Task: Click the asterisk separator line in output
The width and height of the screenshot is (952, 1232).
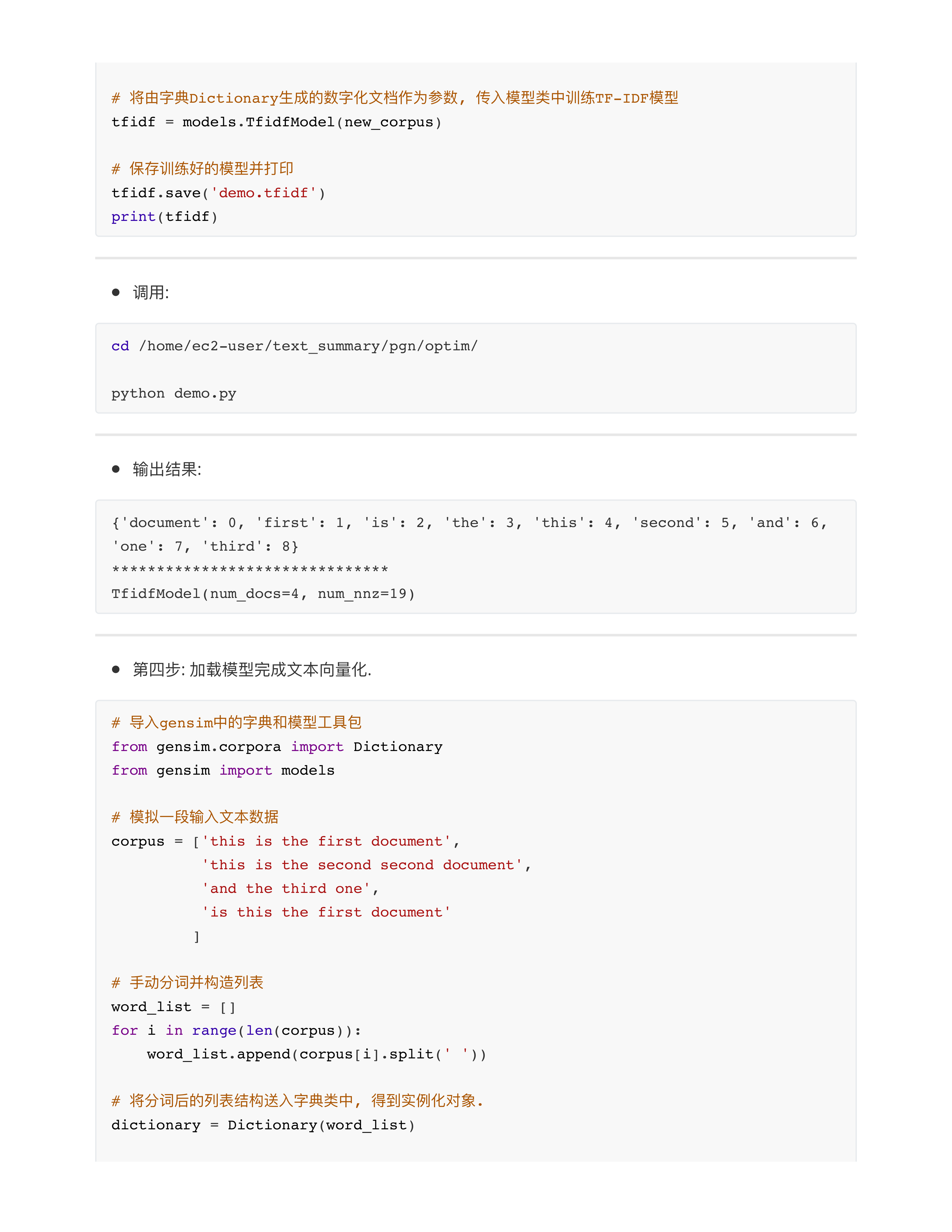Action: tap(250, 570)
